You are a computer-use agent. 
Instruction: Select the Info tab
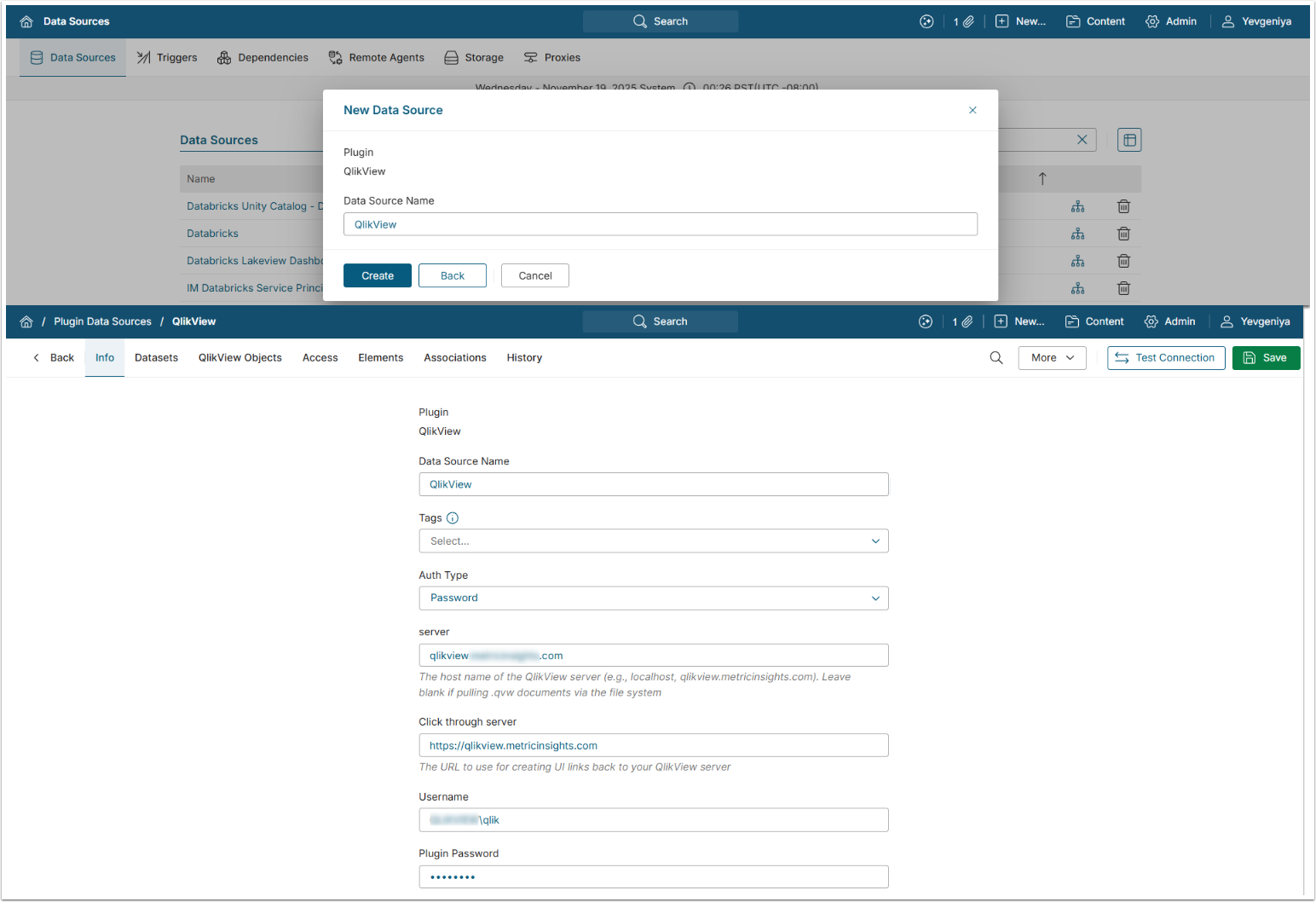click(x=105, y=358)
